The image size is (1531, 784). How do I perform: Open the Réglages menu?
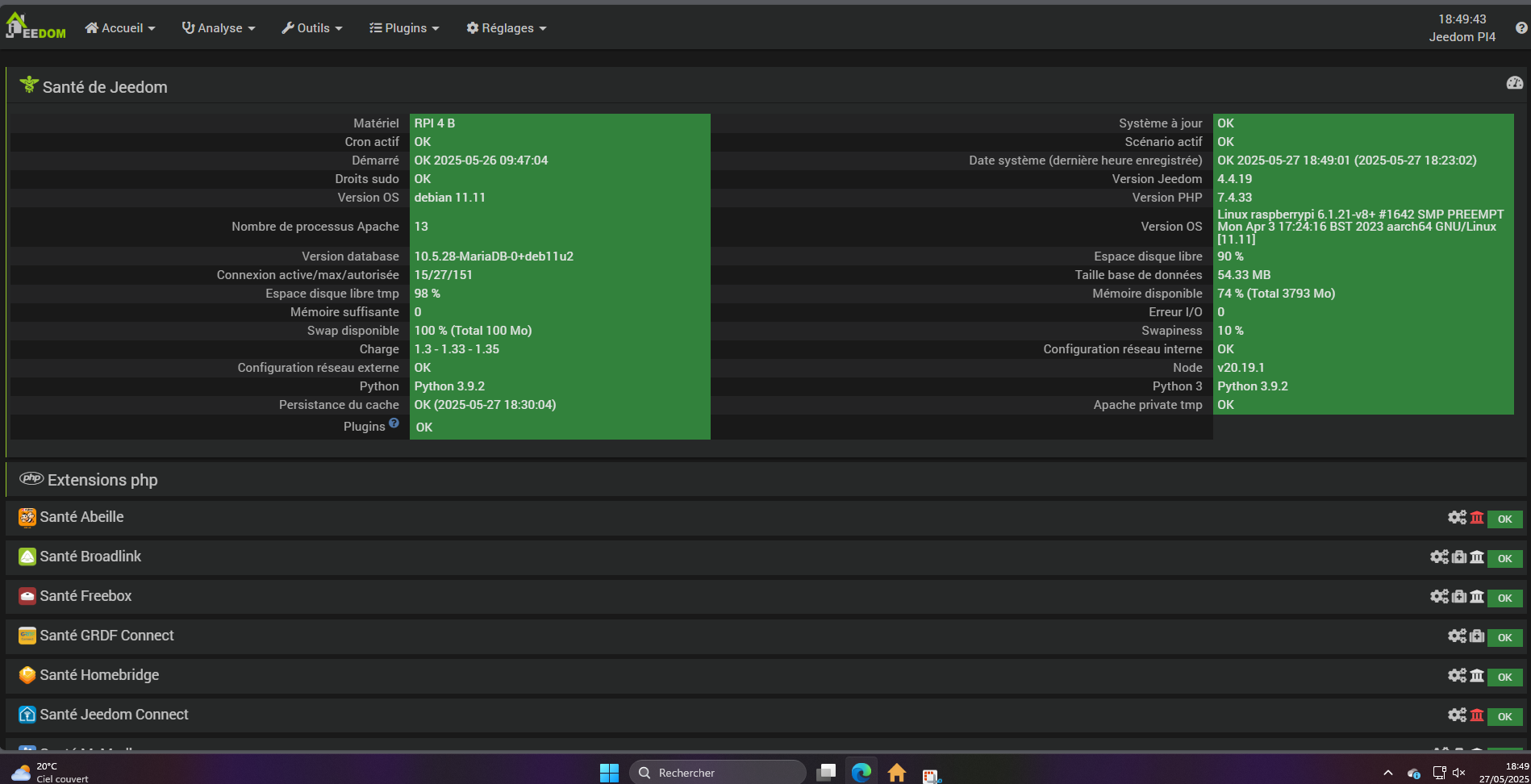point(507,28)
